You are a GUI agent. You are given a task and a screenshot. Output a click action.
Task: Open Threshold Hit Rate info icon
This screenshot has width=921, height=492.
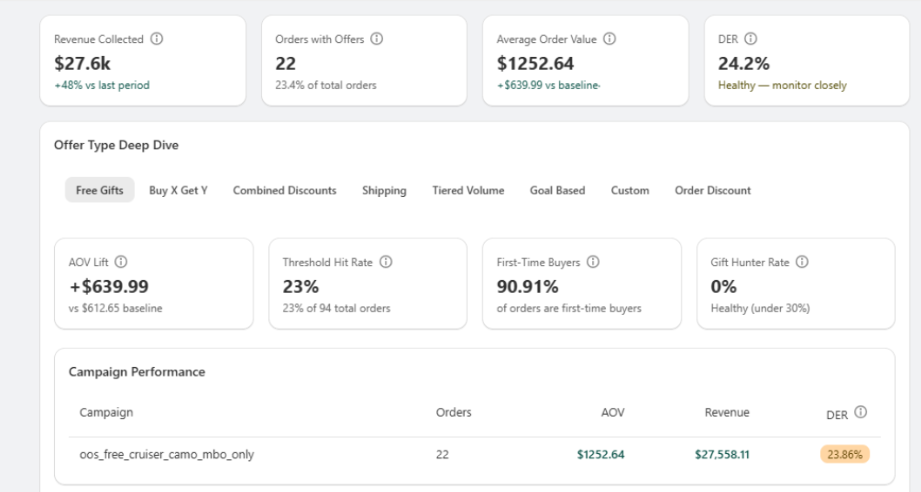[x=385, y=262]
